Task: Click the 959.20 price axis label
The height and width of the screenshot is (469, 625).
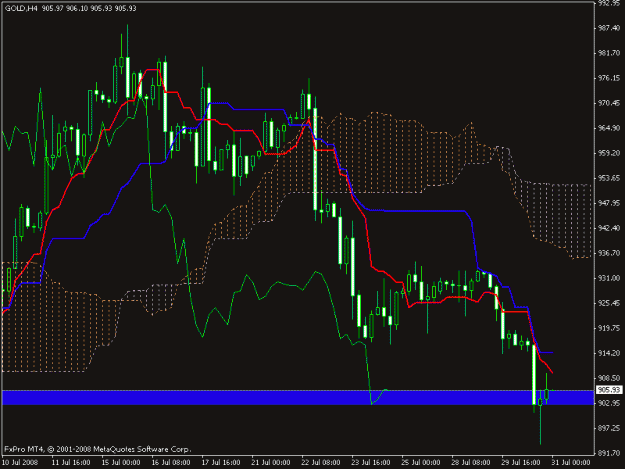Action: [609, 153]
